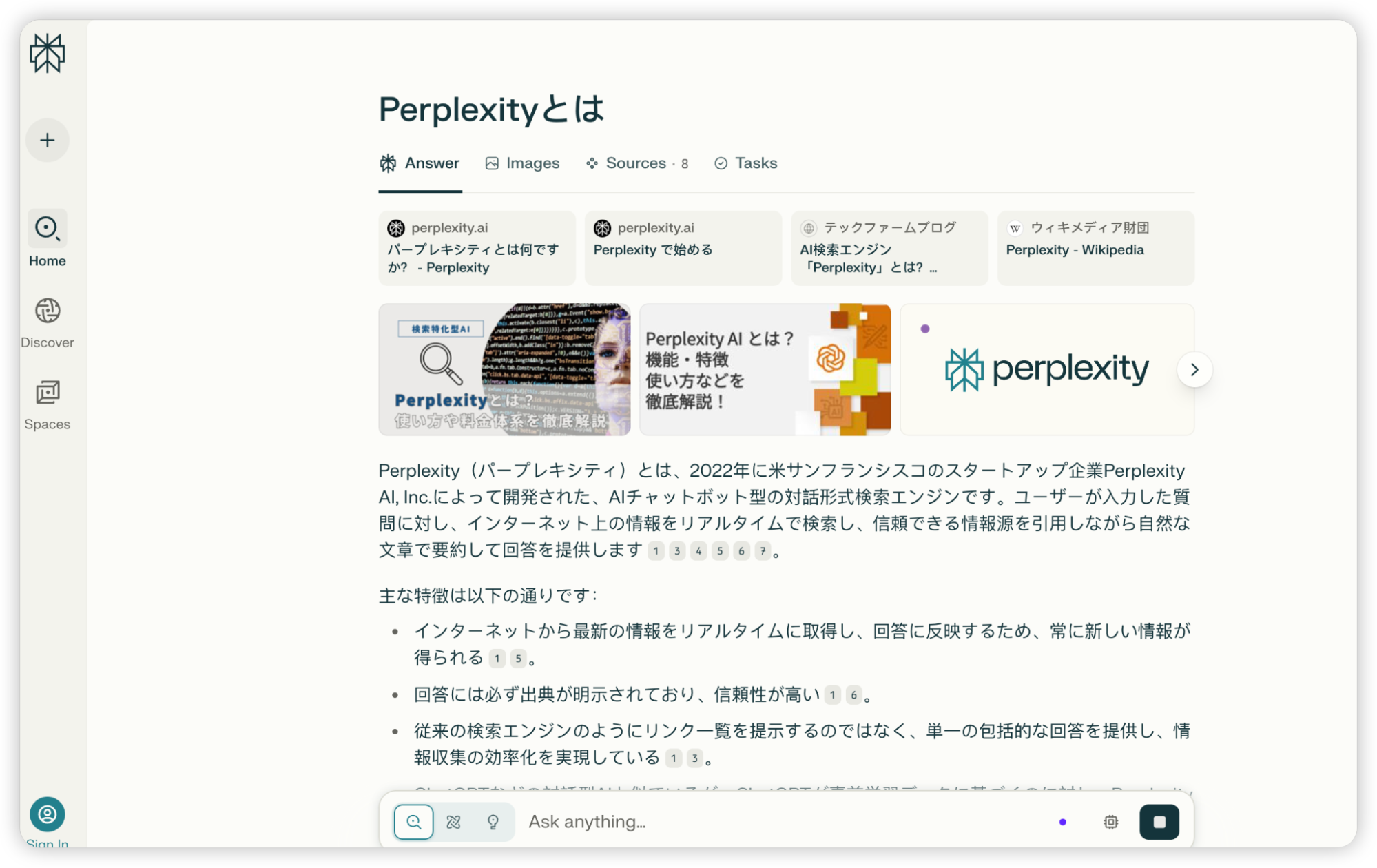The height and width of the screenshot is (868, 1377).
Task: Click the perplexity.ai favicon on the first source card
Action: click(396, 228)
